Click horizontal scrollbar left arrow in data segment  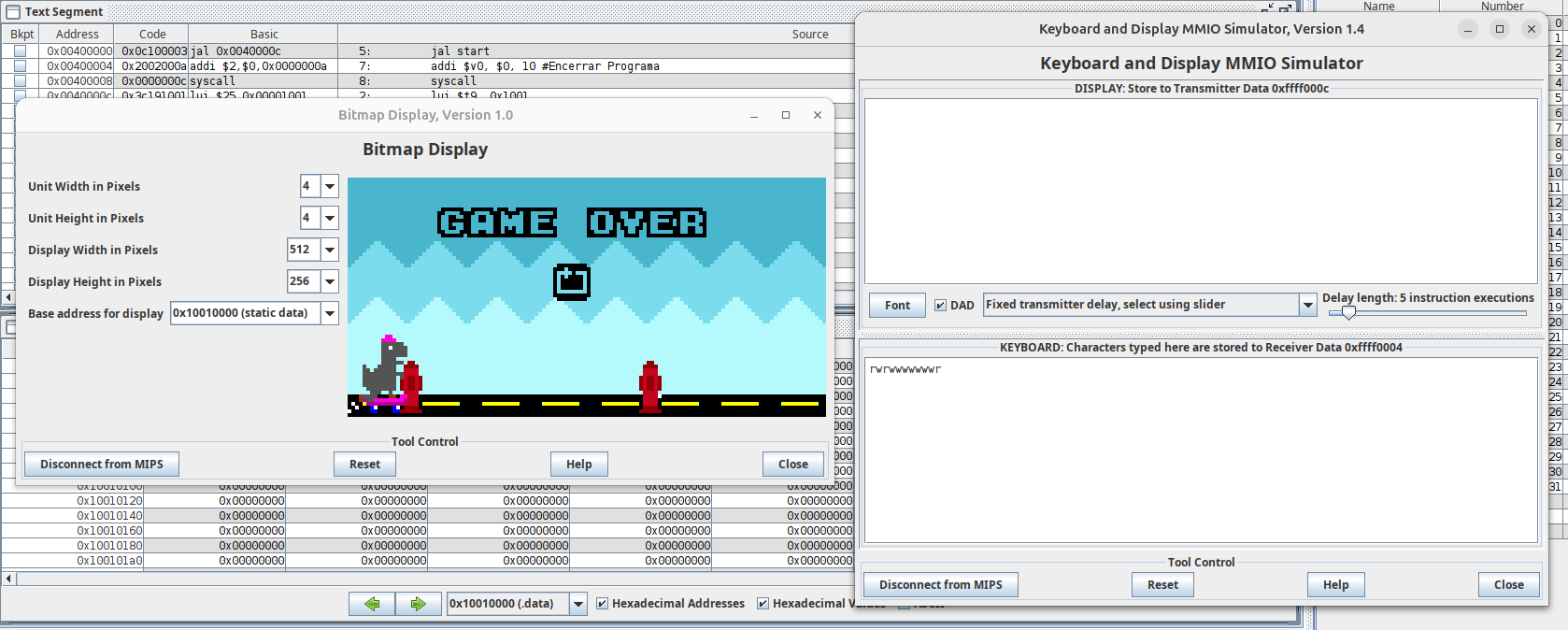click(9, 579)
